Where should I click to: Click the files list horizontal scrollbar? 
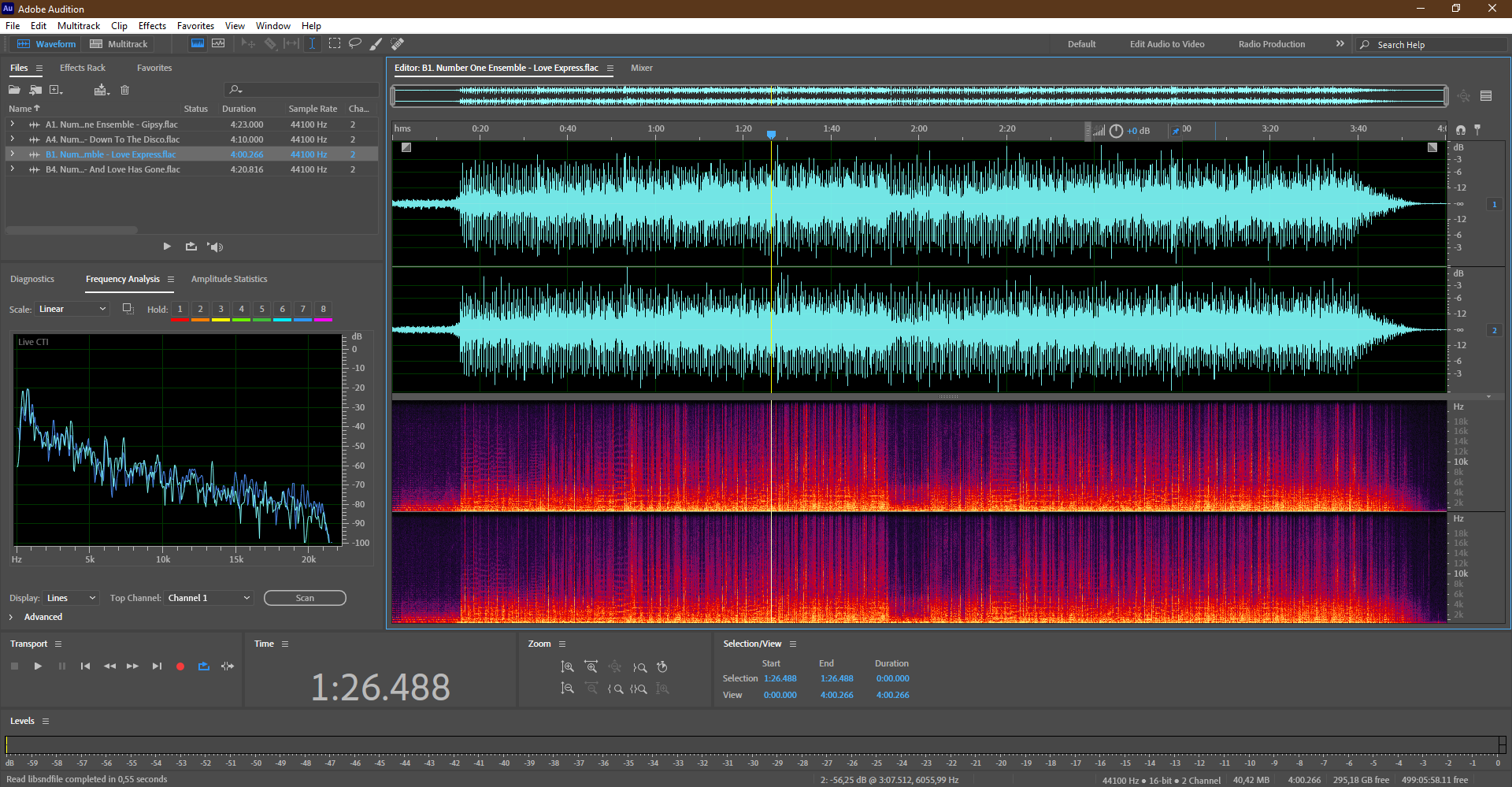72,230
